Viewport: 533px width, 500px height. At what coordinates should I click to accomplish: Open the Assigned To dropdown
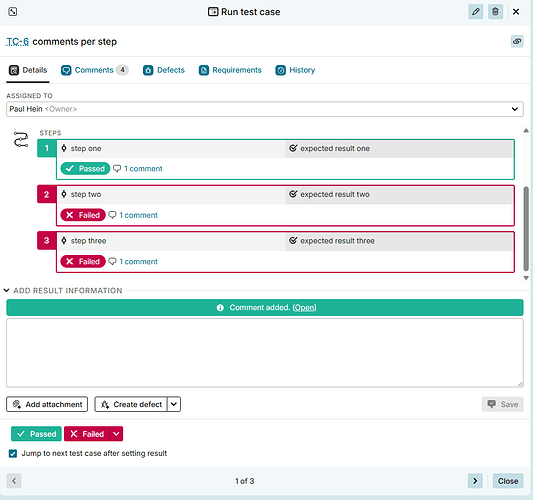point(264,109)
